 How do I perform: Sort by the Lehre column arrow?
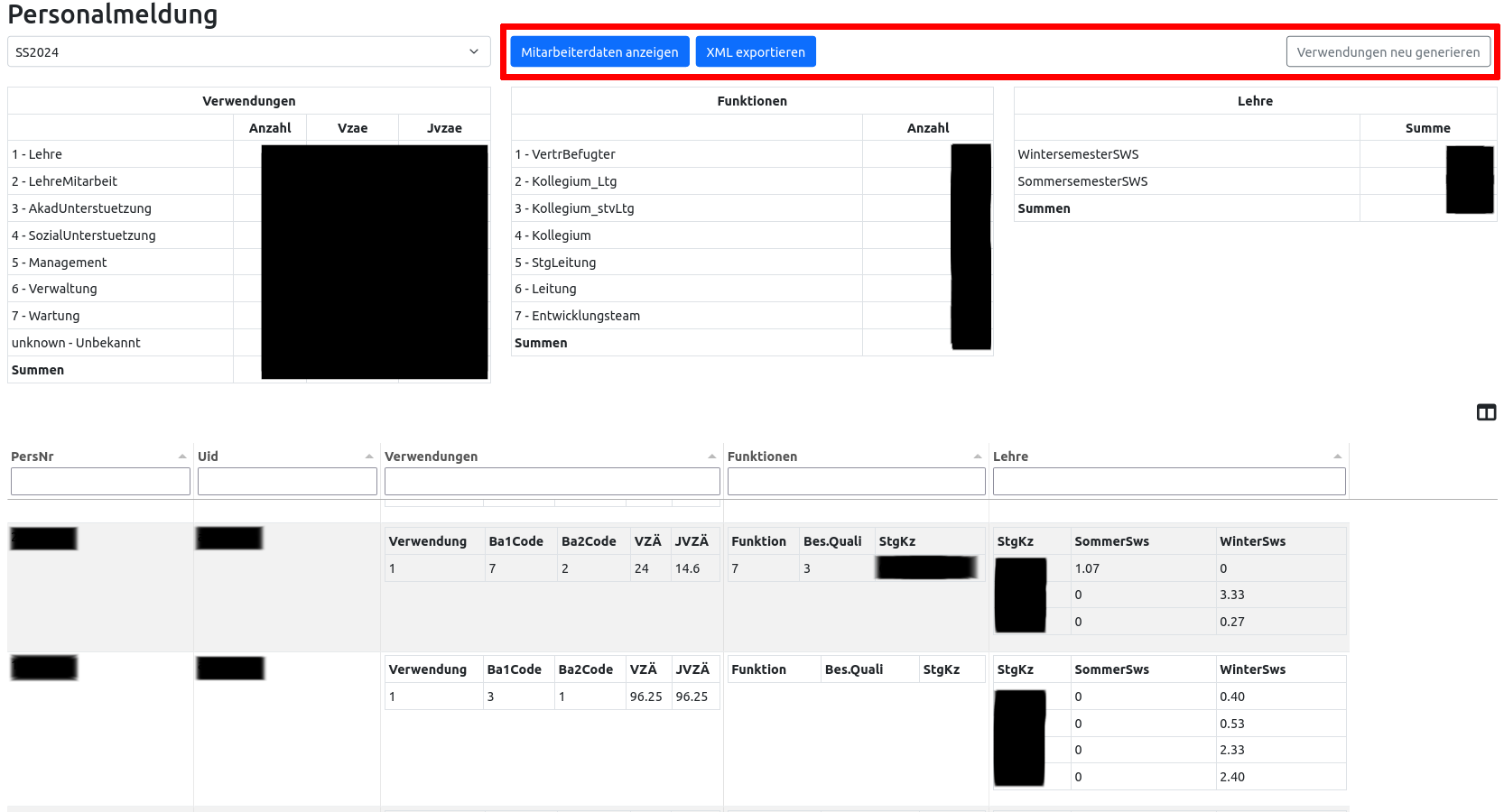[1338, 457]
